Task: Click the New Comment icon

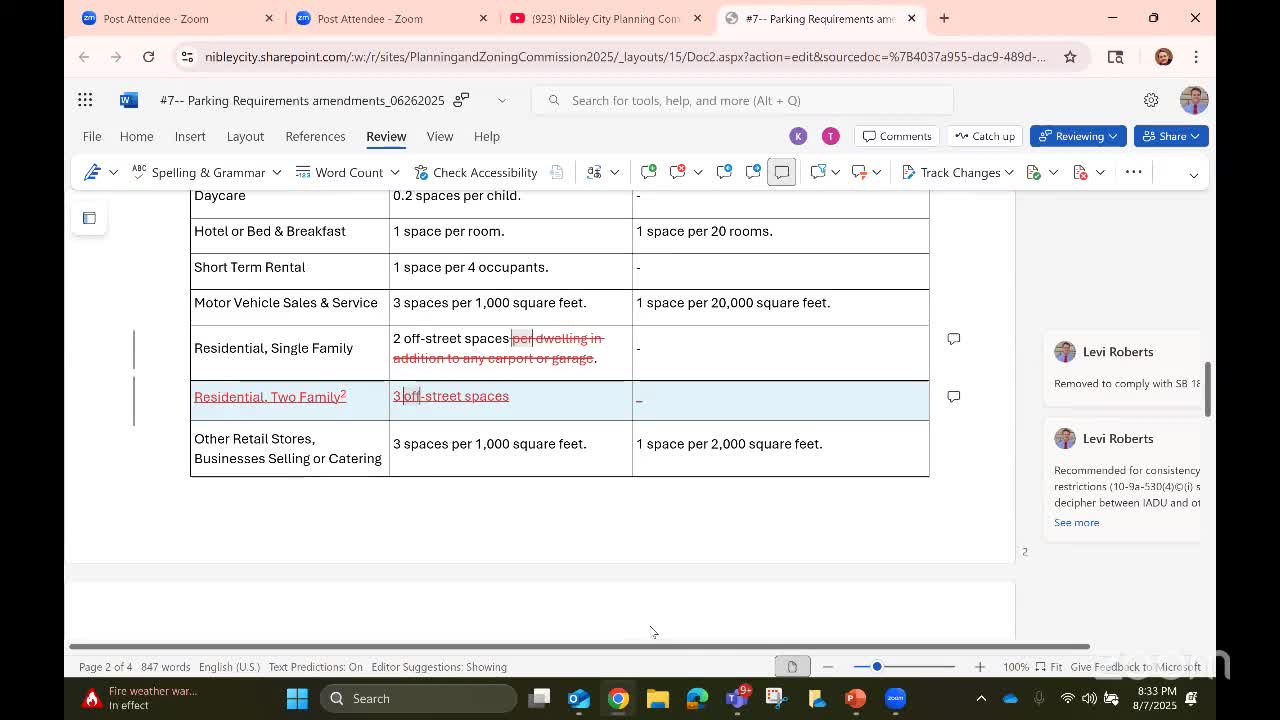Action: point(648,172)
